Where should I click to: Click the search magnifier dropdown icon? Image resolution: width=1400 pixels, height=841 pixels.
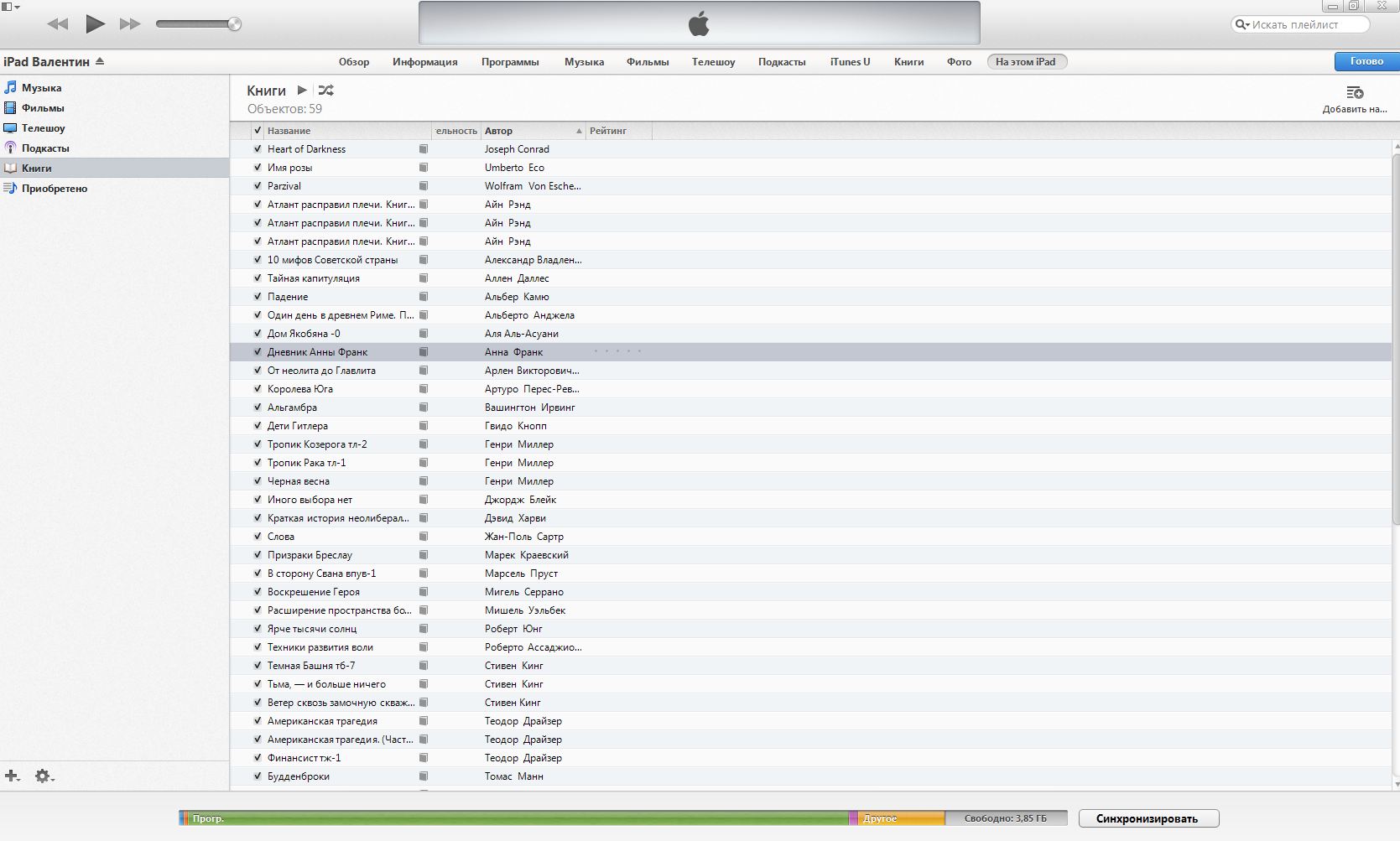[x=1241, y=24]
